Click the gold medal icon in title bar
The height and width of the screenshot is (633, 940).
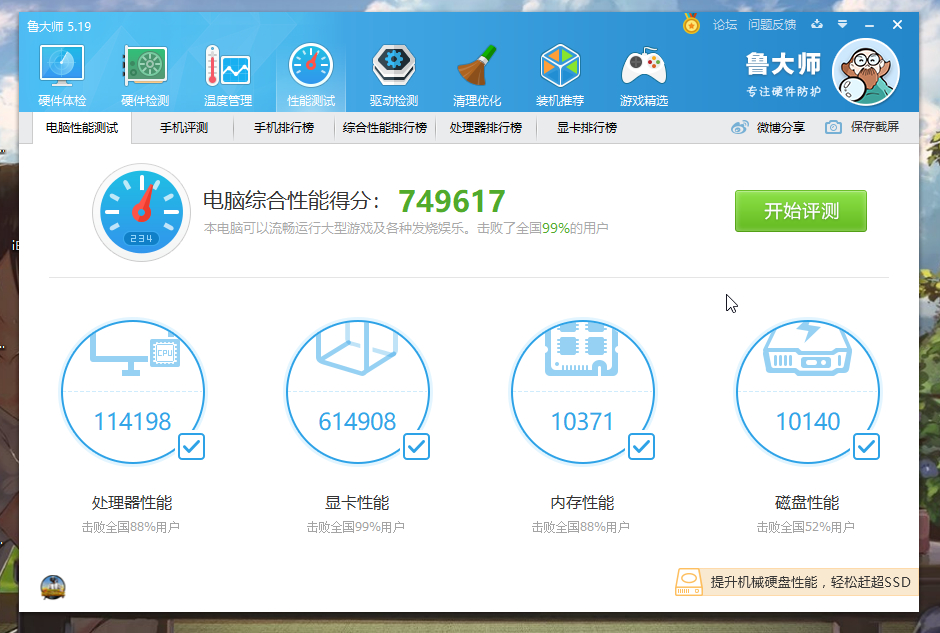[691, 24]
